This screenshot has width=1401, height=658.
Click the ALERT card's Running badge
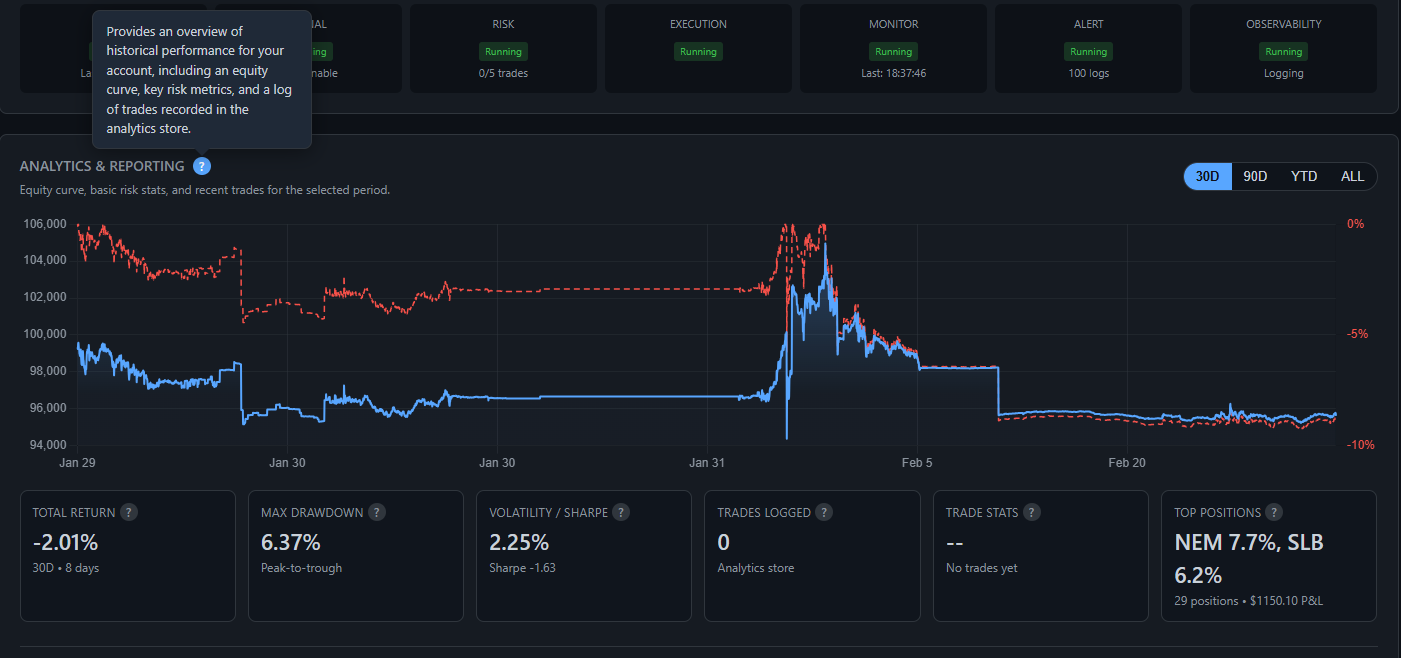pos(1088,51)
